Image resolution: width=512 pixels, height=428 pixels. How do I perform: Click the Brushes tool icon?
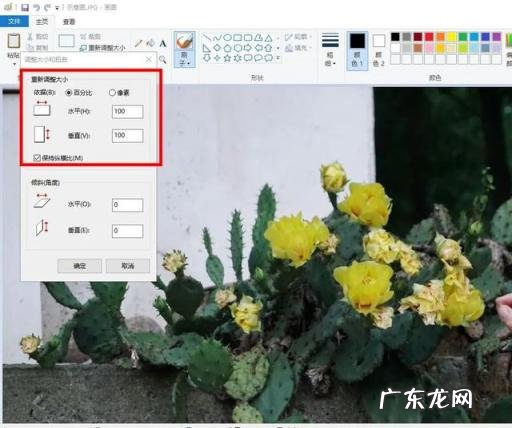click(x=184, y=42)
